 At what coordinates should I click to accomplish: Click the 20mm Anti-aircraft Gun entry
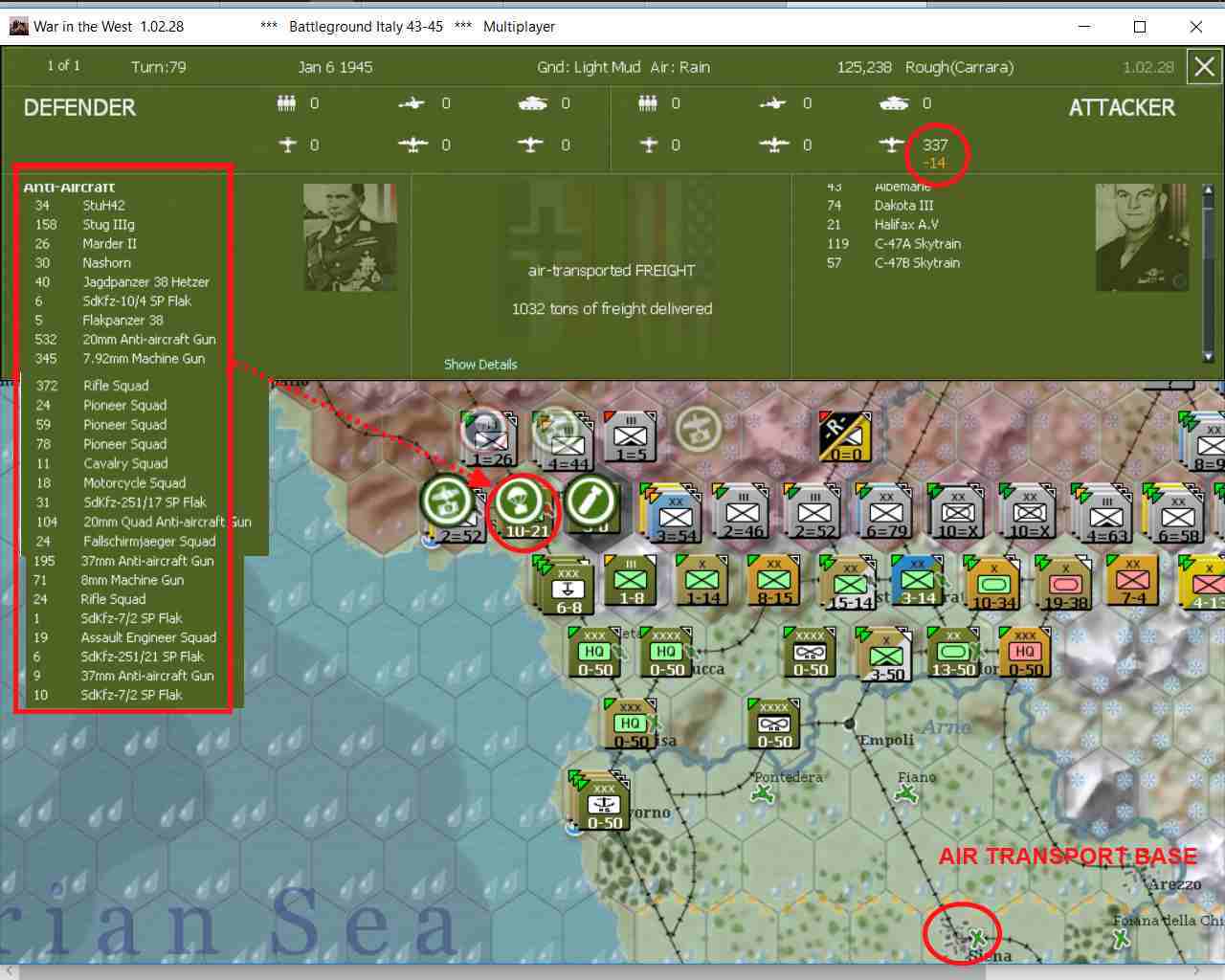pyautogui.click(x=125, y=340)
